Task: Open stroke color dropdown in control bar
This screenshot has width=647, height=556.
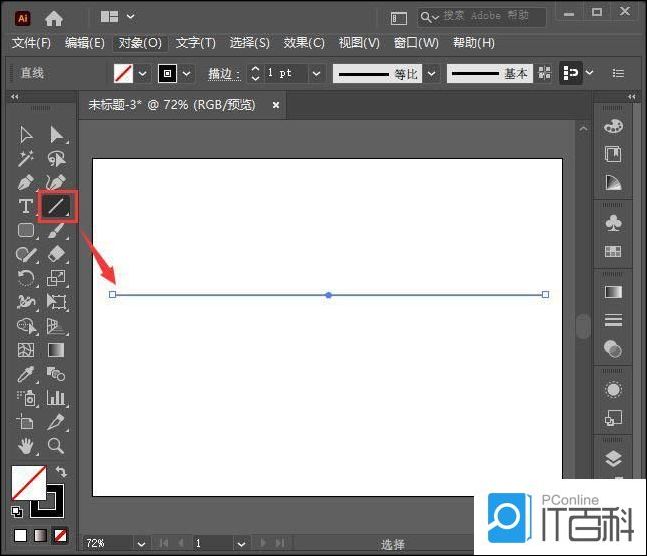Action: pyautogui.click(x=187, y=73)
